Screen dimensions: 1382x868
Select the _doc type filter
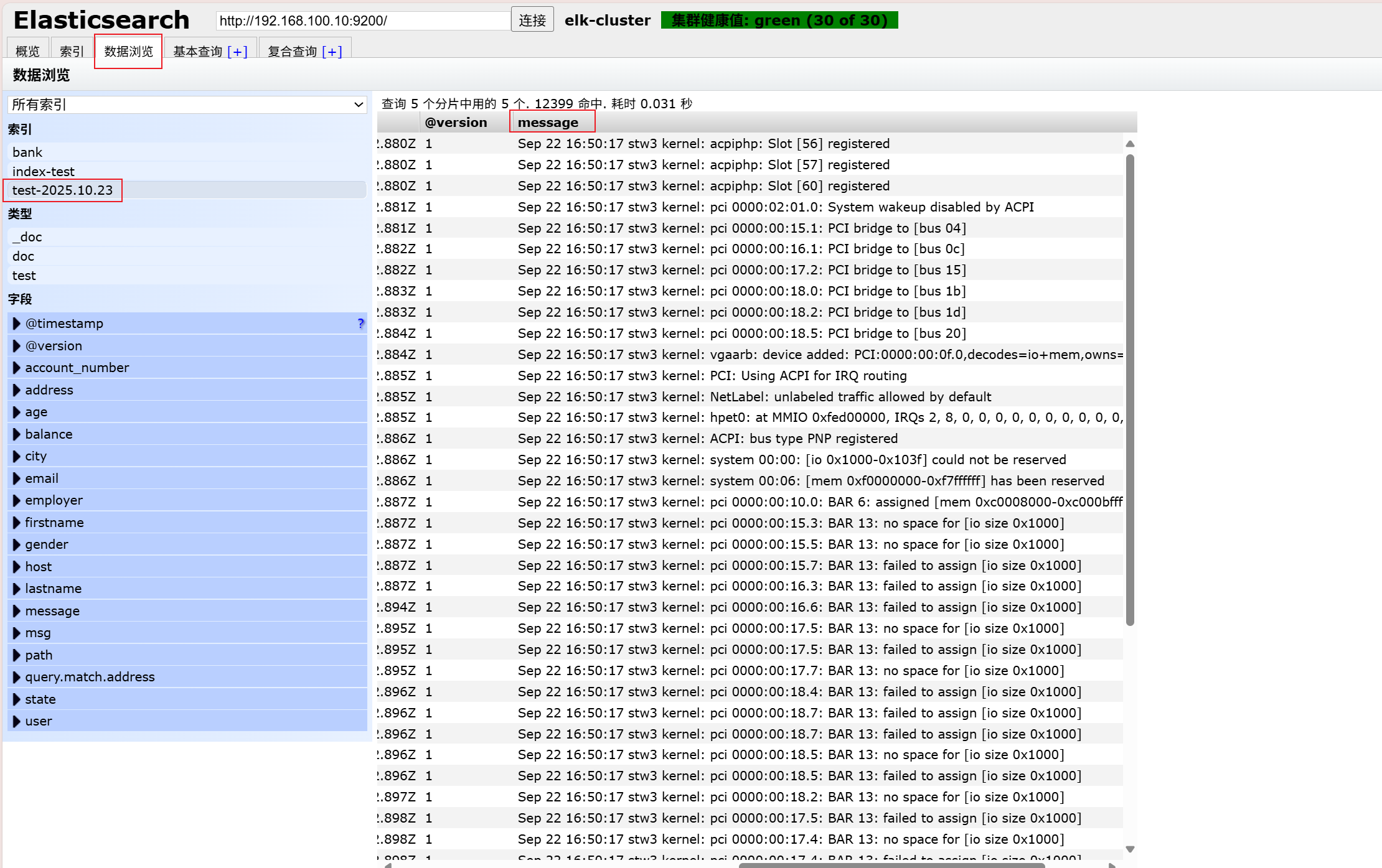[x=27, y=237]
